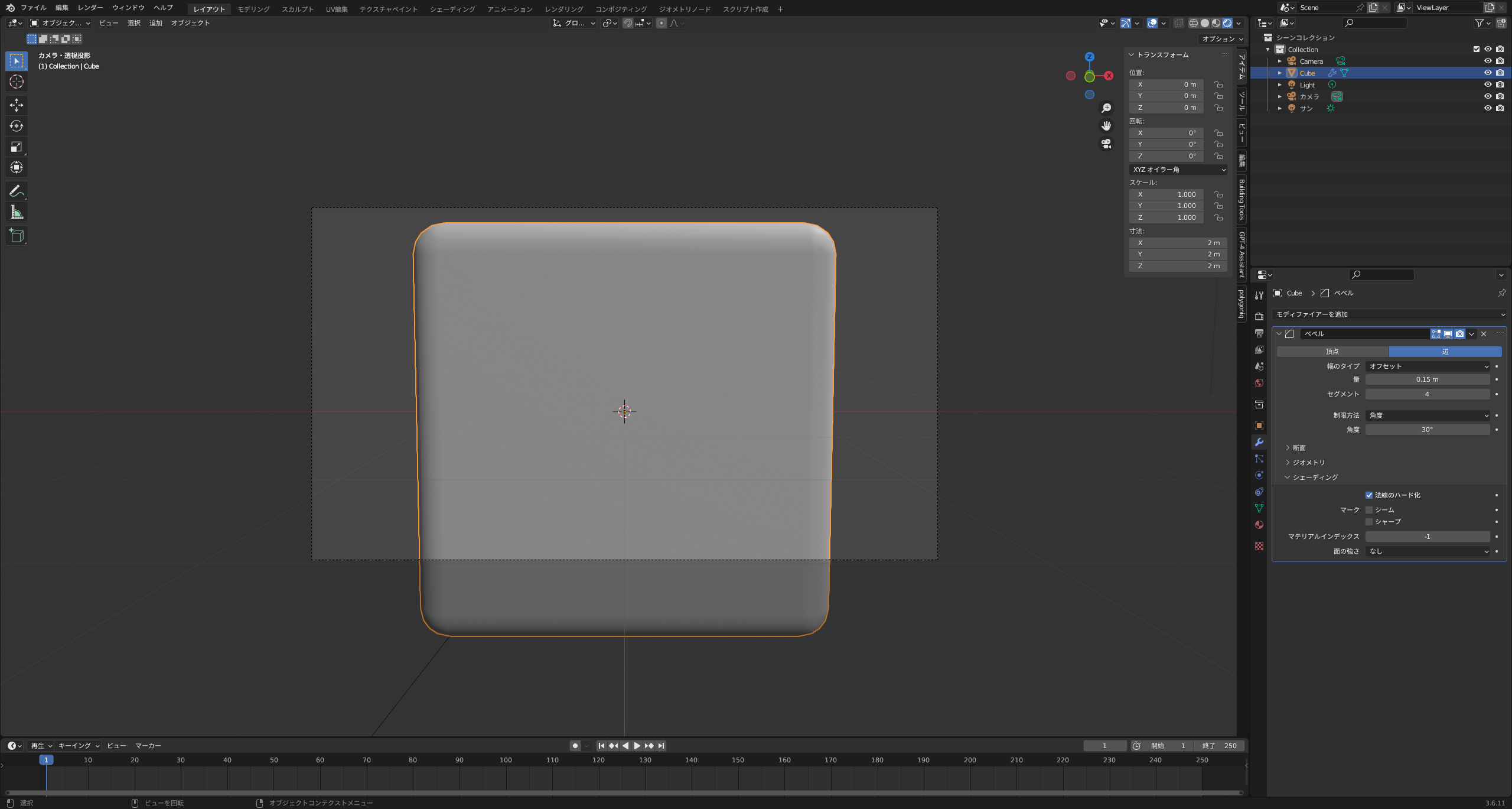Click the pan view hand gizmo
1512x809 pixels.
click(x=1106, y=126)
